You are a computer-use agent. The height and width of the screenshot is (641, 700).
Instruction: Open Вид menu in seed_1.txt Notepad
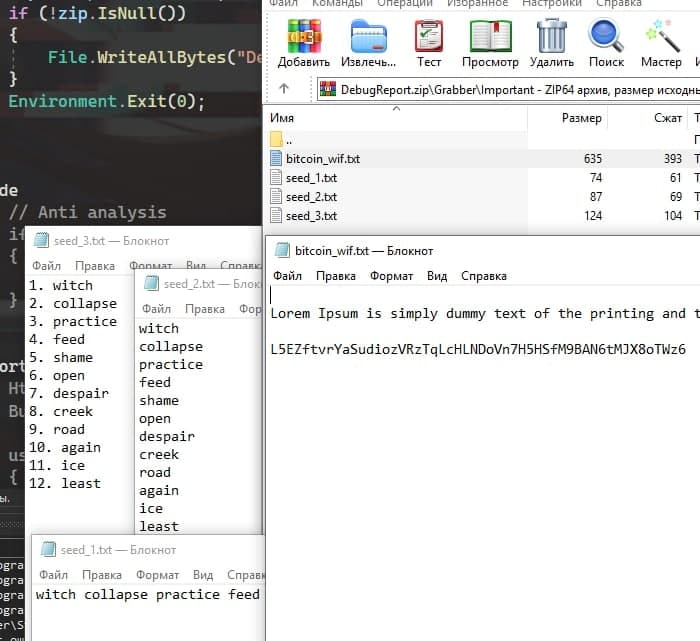[x=203, y=576]
